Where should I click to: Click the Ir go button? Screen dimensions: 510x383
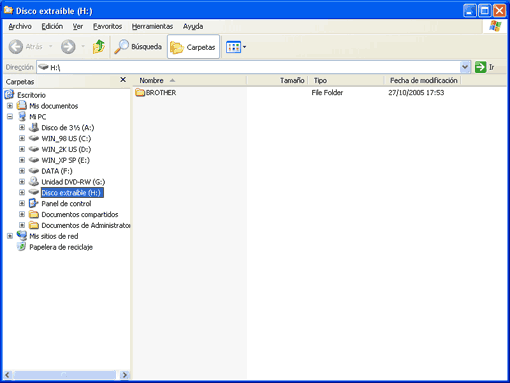click(x=485, y=67)
